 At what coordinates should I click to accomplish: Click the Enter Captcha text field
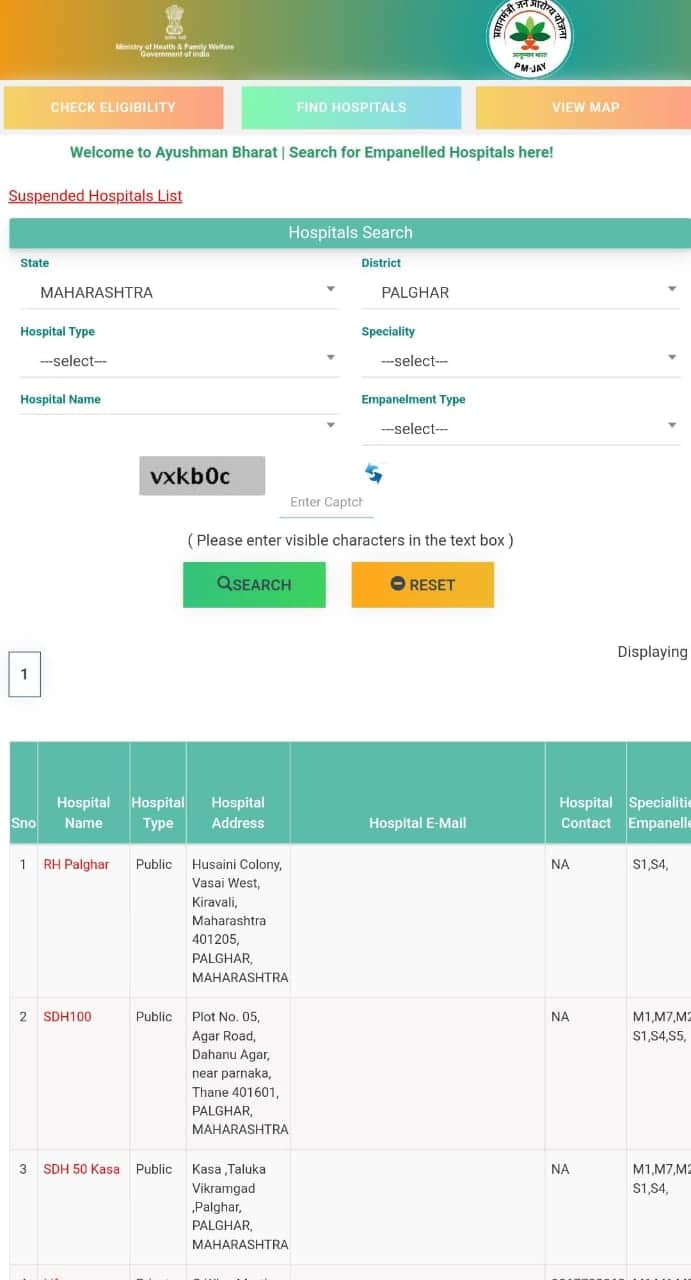coord(326,502)
